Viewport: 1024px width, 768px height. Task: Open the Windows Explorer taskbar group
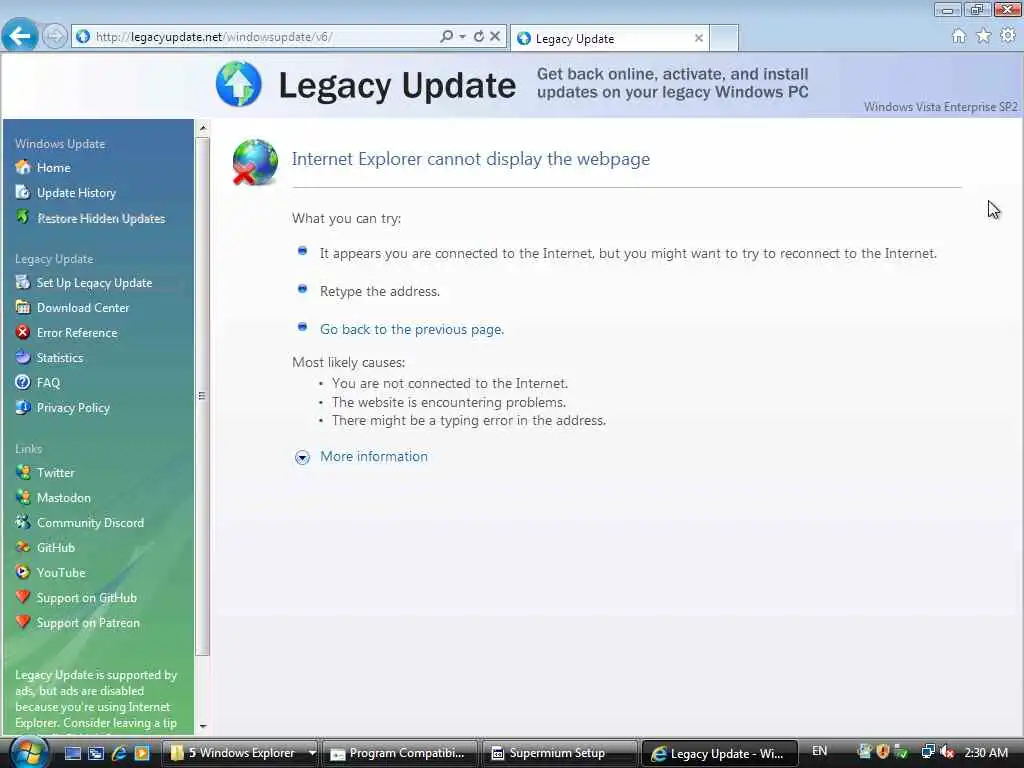coord(240,753)
